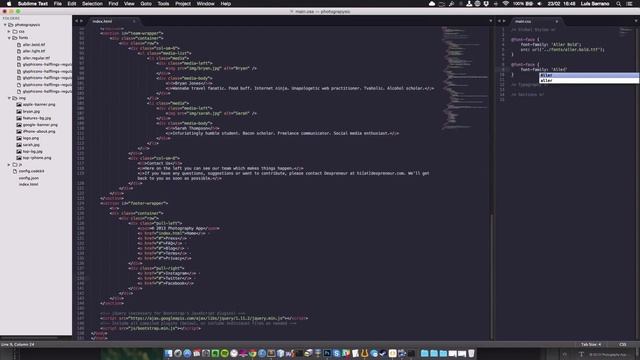Click next-tab arrow in right pane
Screen dimensions: 640x360
pos(504,21)
